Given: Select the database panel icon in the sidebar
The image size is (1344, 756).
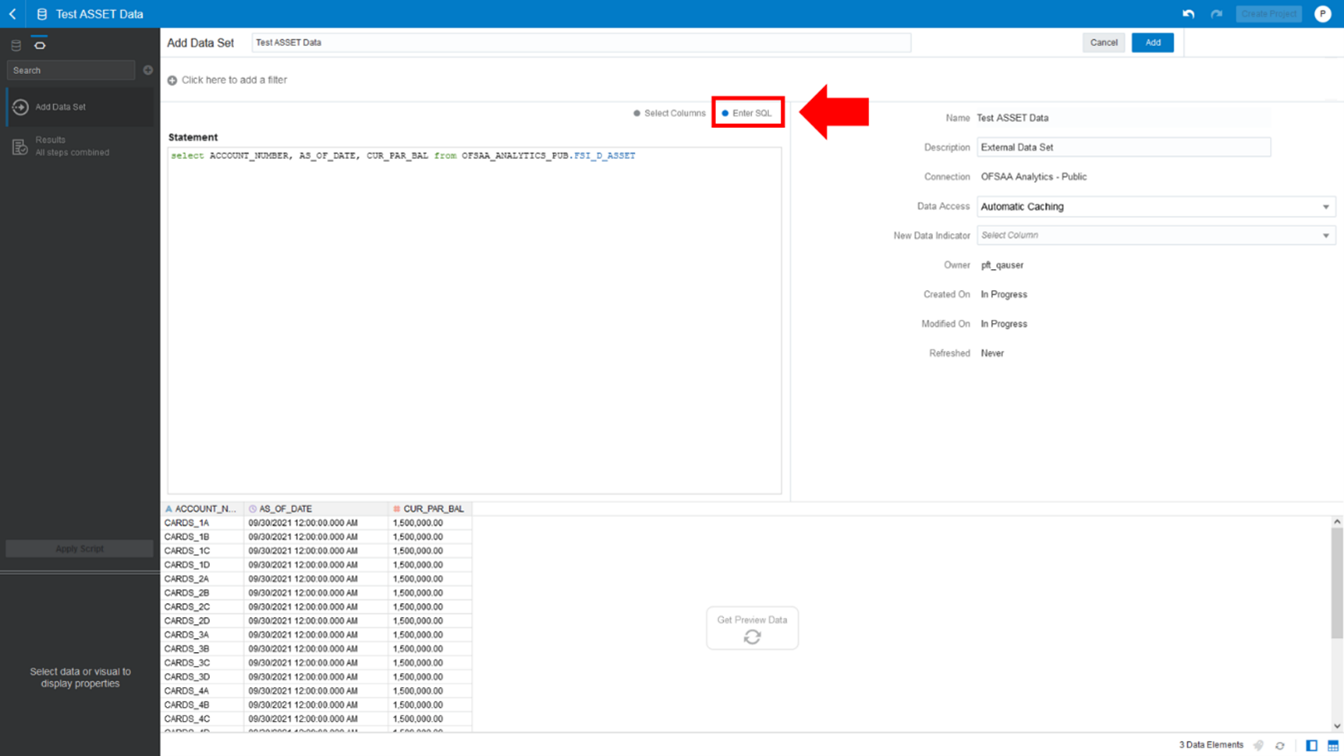Looking at the screenshot, I should tap(14, 44).
